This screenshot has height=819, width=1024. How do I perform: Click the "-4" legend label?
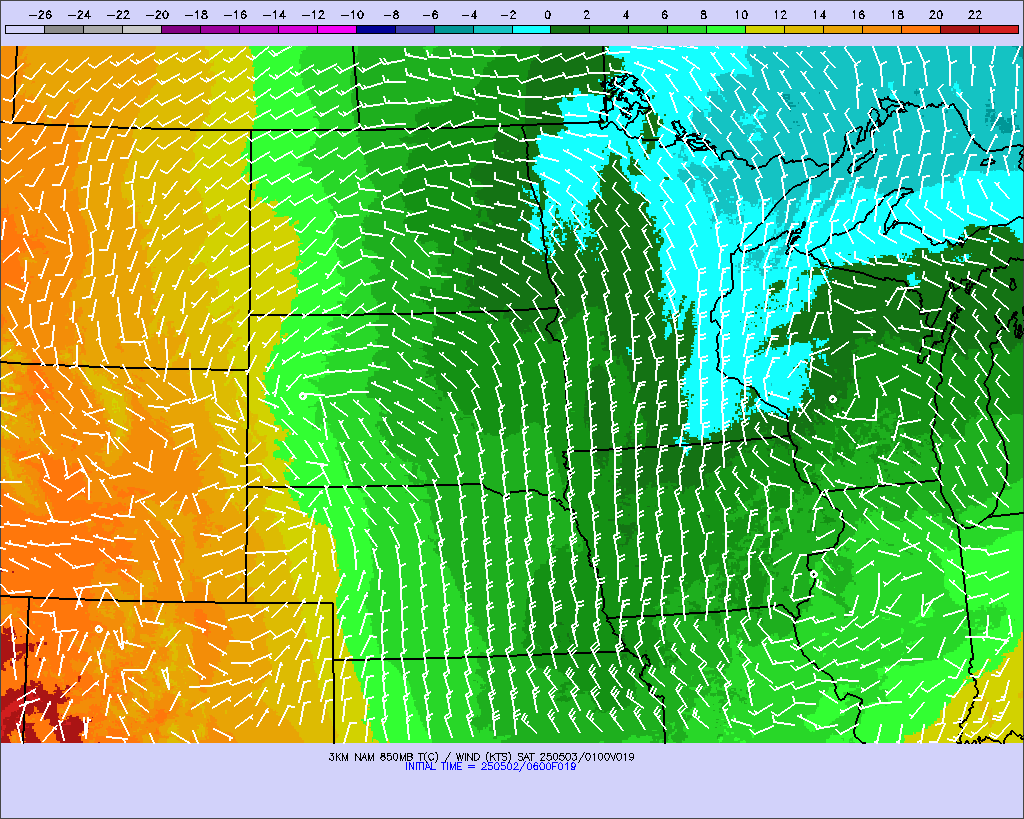(x=470, y=14)
